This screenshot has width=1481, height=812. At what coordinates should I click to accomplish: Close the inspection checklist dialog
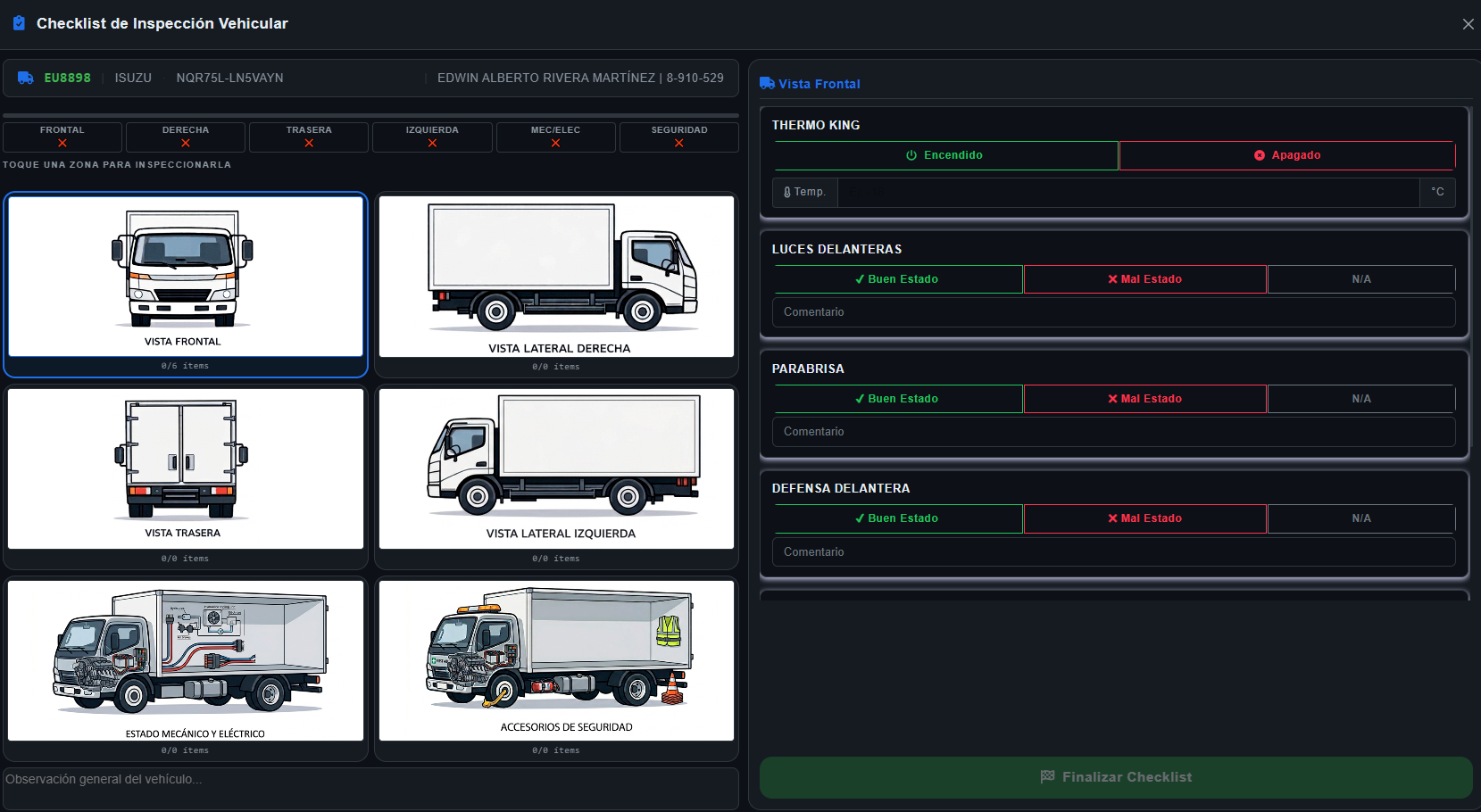coord(1469,24)
